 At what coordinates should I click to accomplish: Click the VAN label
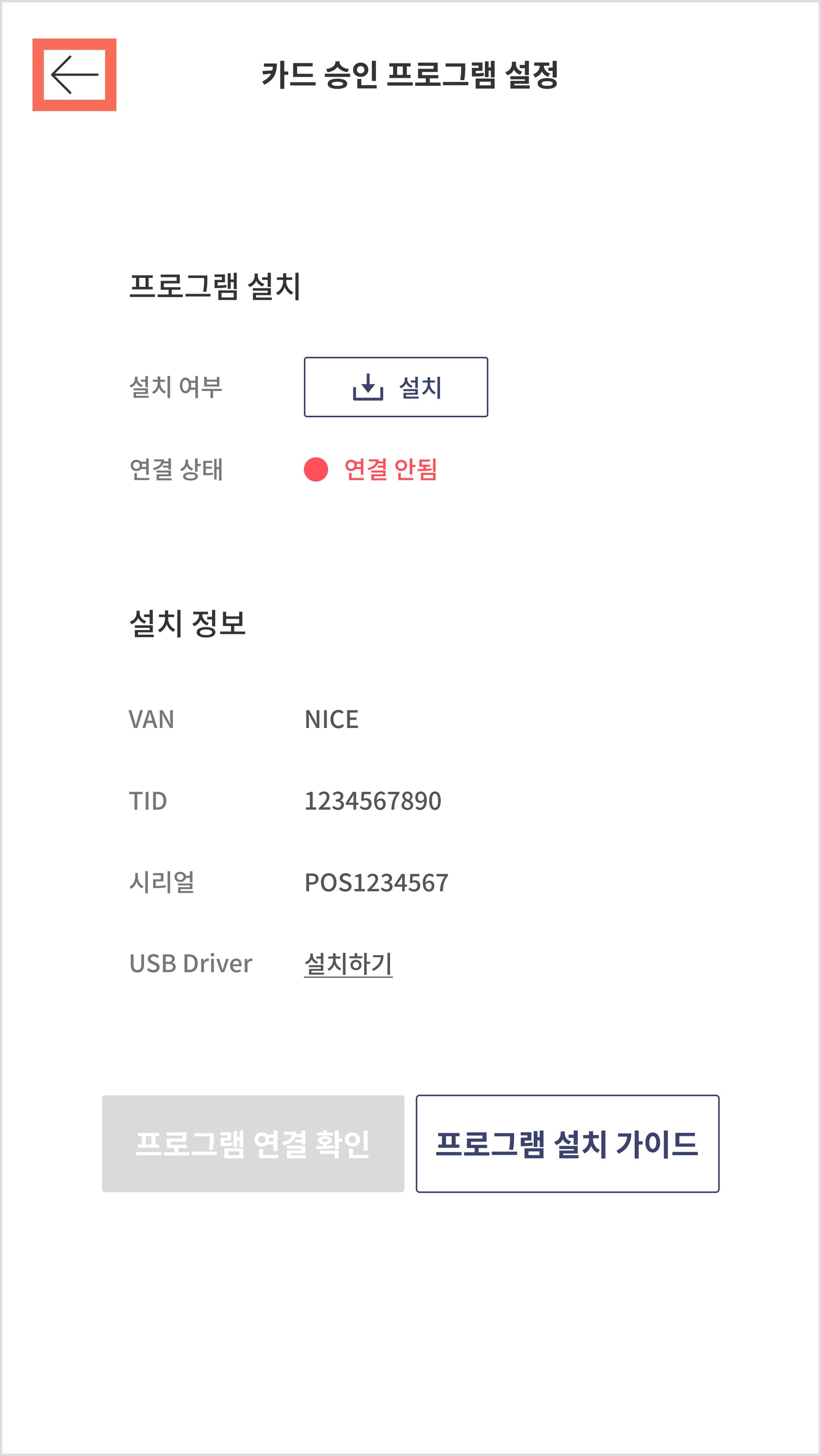(152, 720)
